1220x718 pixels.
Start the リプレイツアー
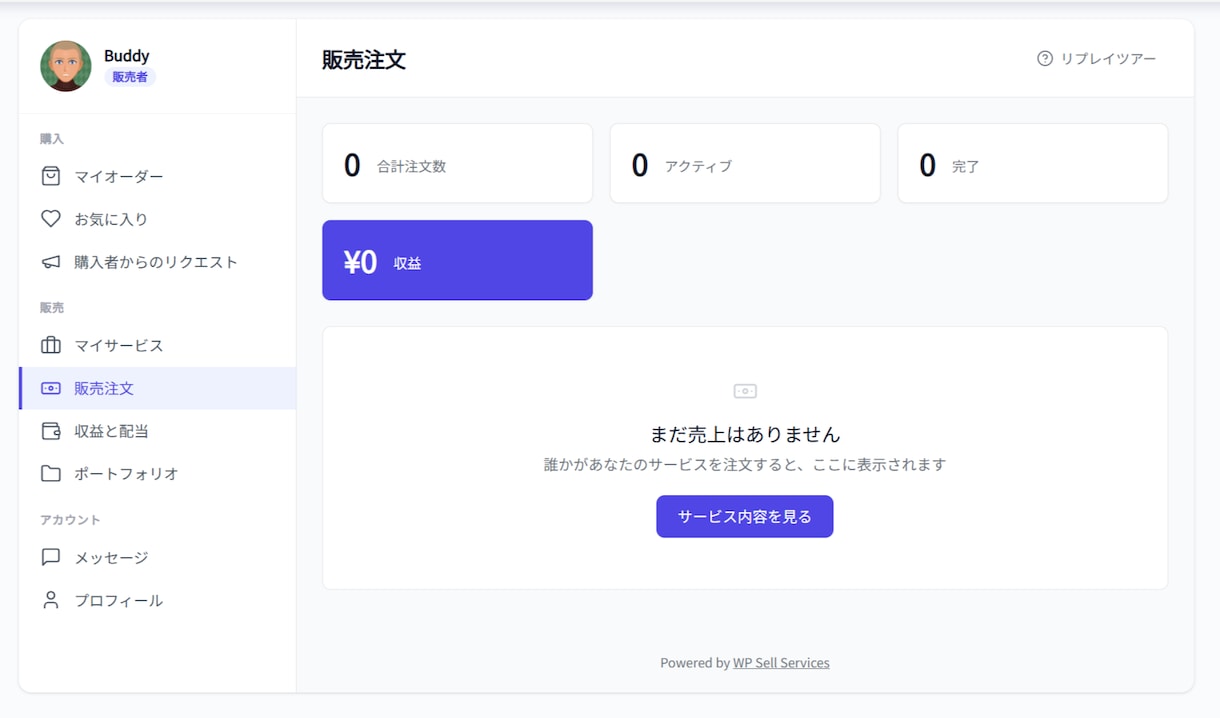click(1097, 59)
